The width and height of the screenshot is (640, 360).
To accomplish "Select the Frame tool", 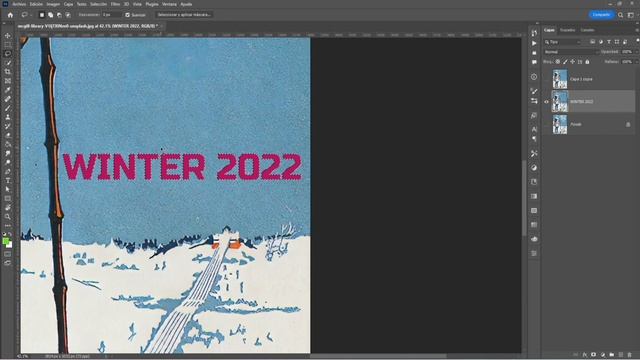I will point(8,81).
